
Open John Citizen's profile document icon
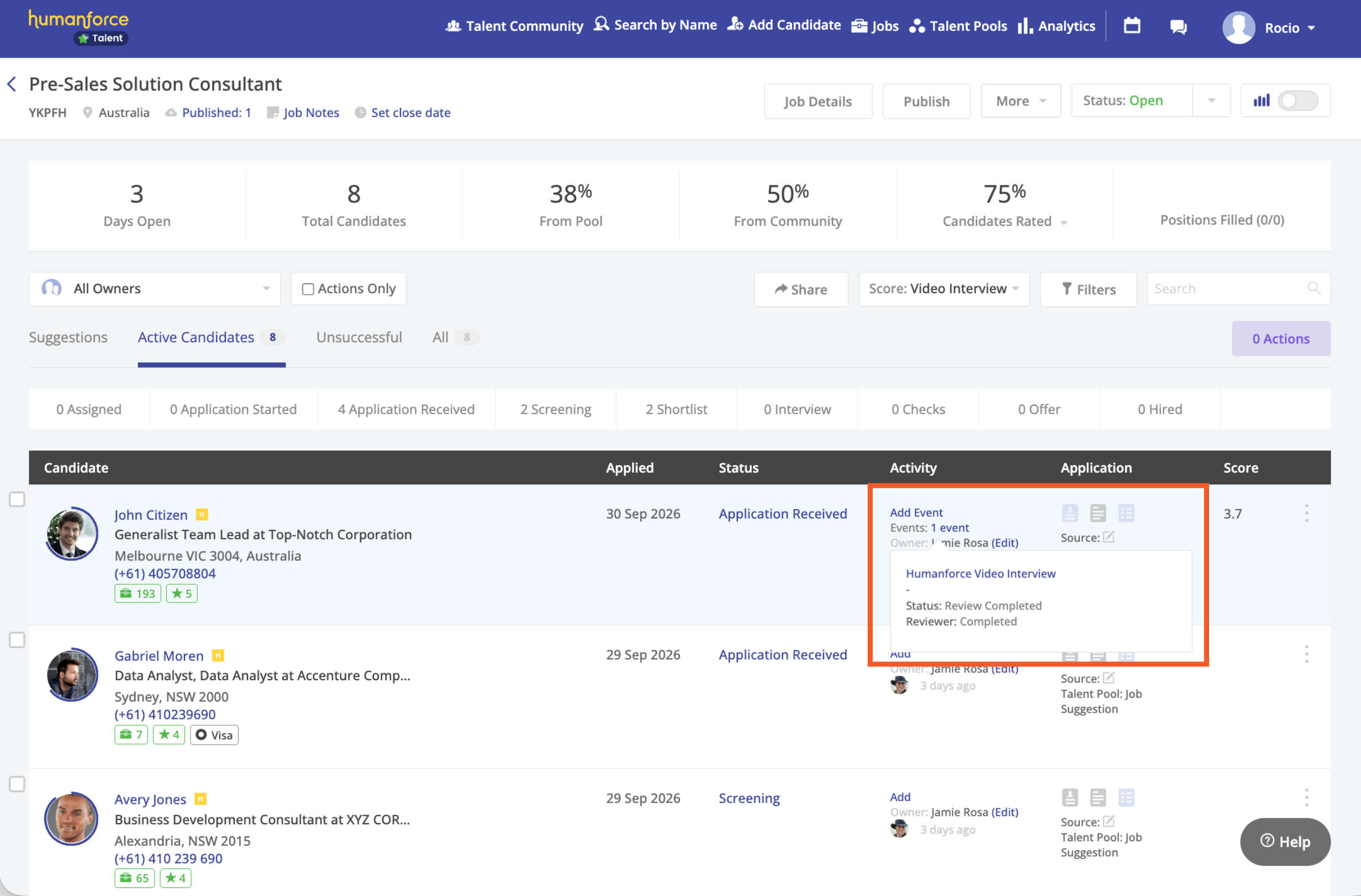click(1069, 513)
